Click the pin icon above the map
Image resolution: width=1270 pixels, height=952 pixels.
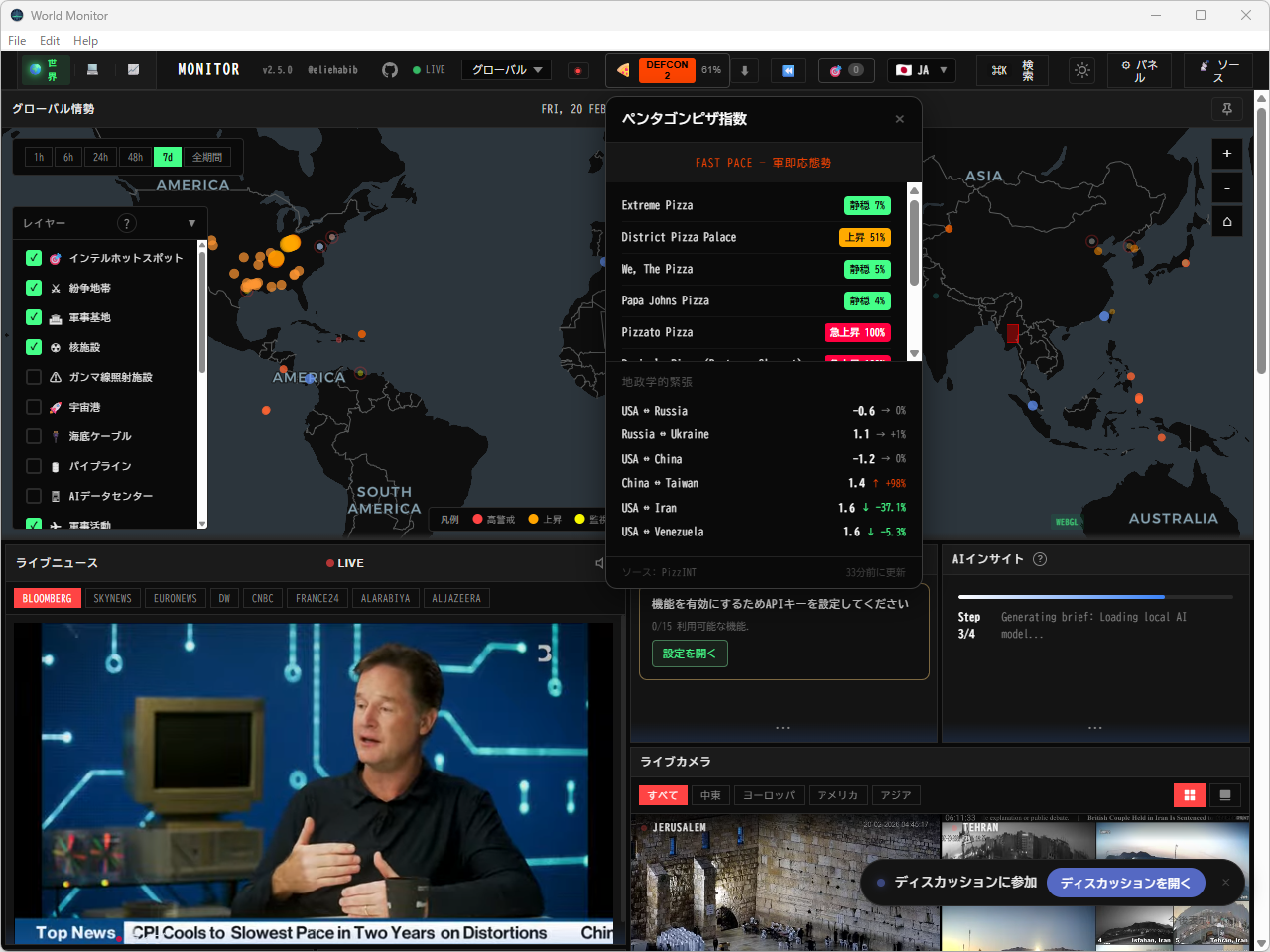coord(1227,109)
